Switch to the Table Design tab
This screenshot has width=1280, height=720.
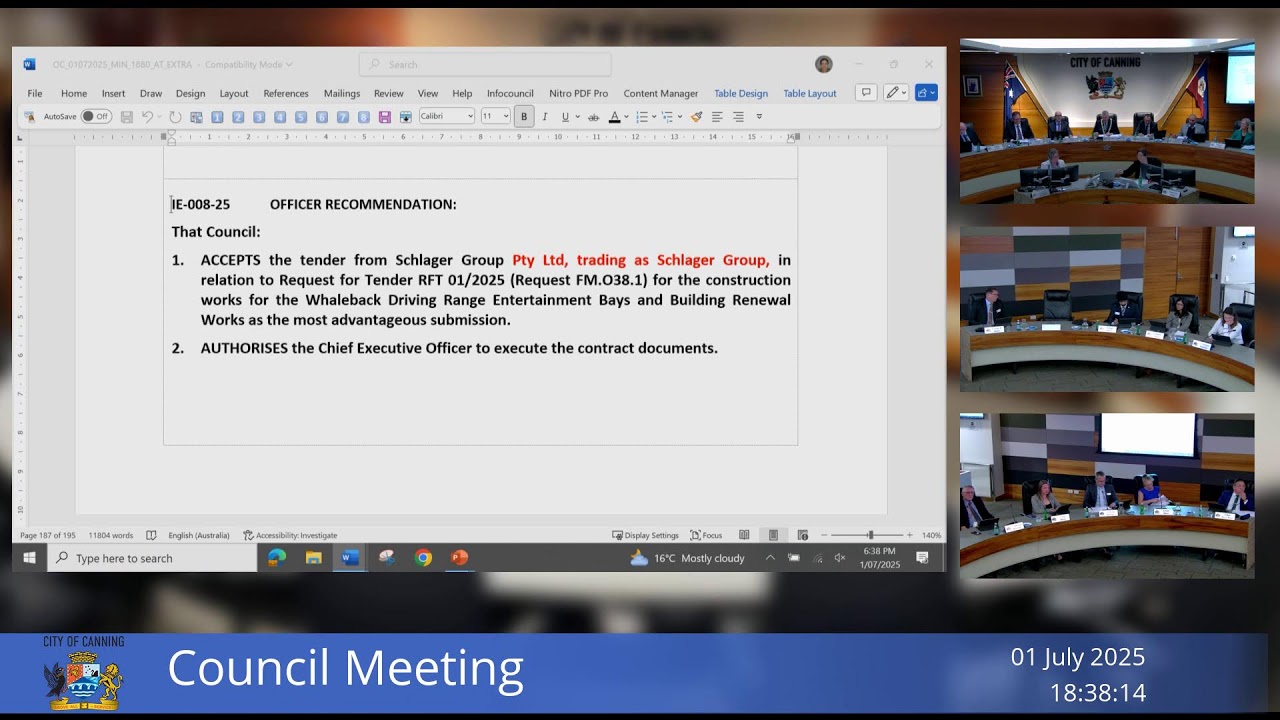(x=741, y=93)
